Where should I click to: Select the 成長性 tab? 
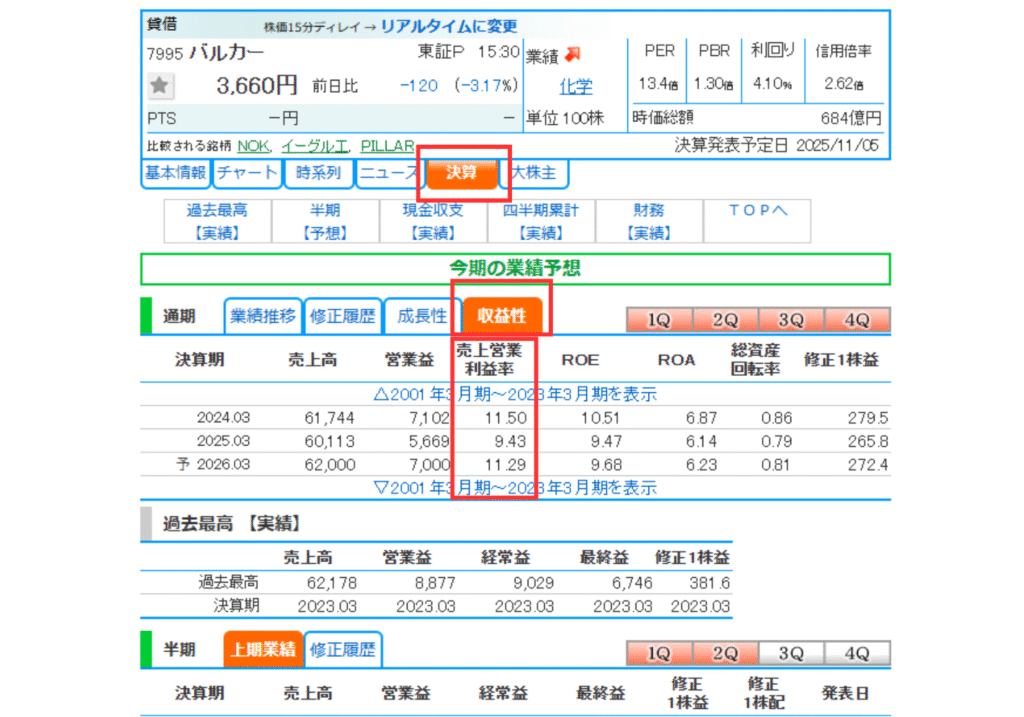tap(421, 316)
